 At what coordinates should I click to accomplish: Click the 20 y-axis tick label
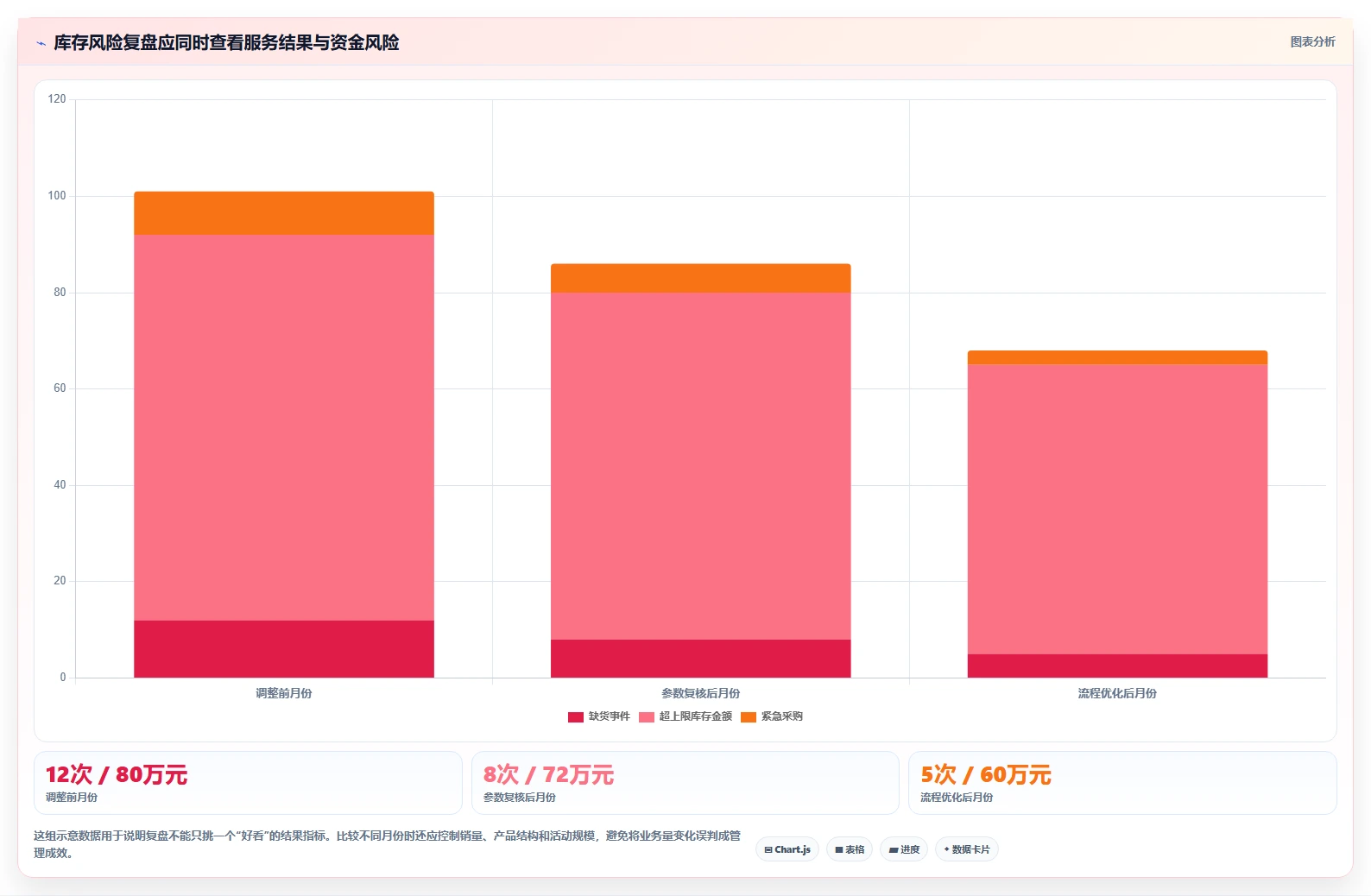tap(60, 581)
